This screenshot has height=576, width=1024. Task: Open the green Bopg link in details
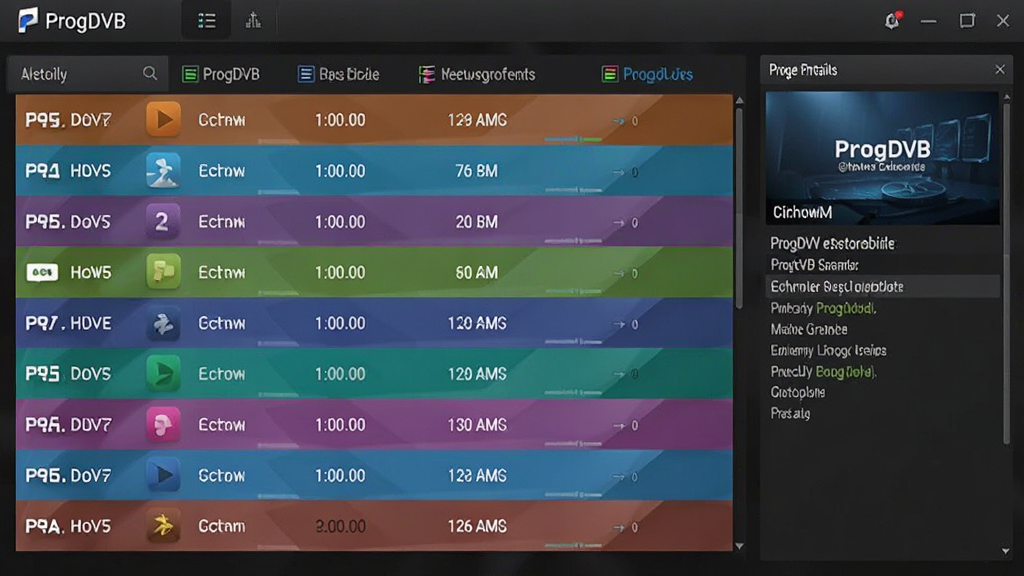click(x=846, y=372)
